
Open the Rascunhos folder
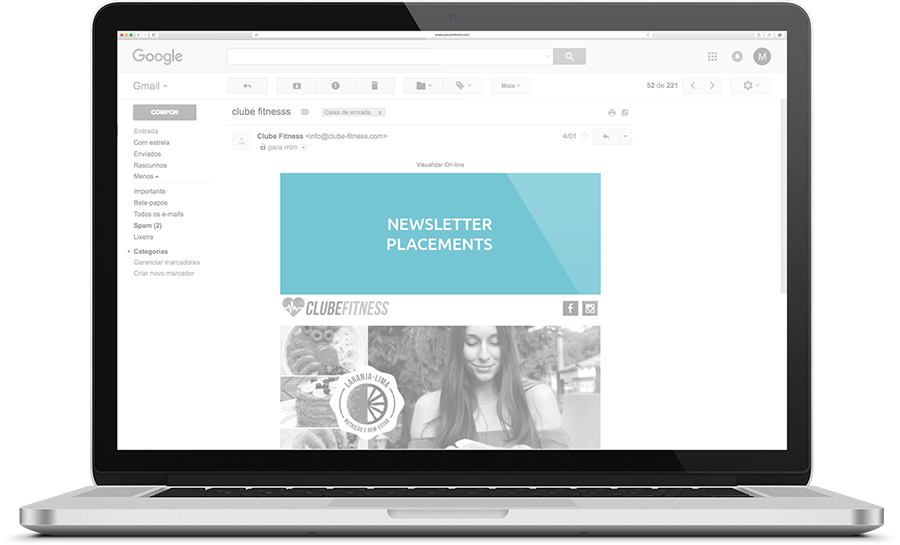point(150,166)
